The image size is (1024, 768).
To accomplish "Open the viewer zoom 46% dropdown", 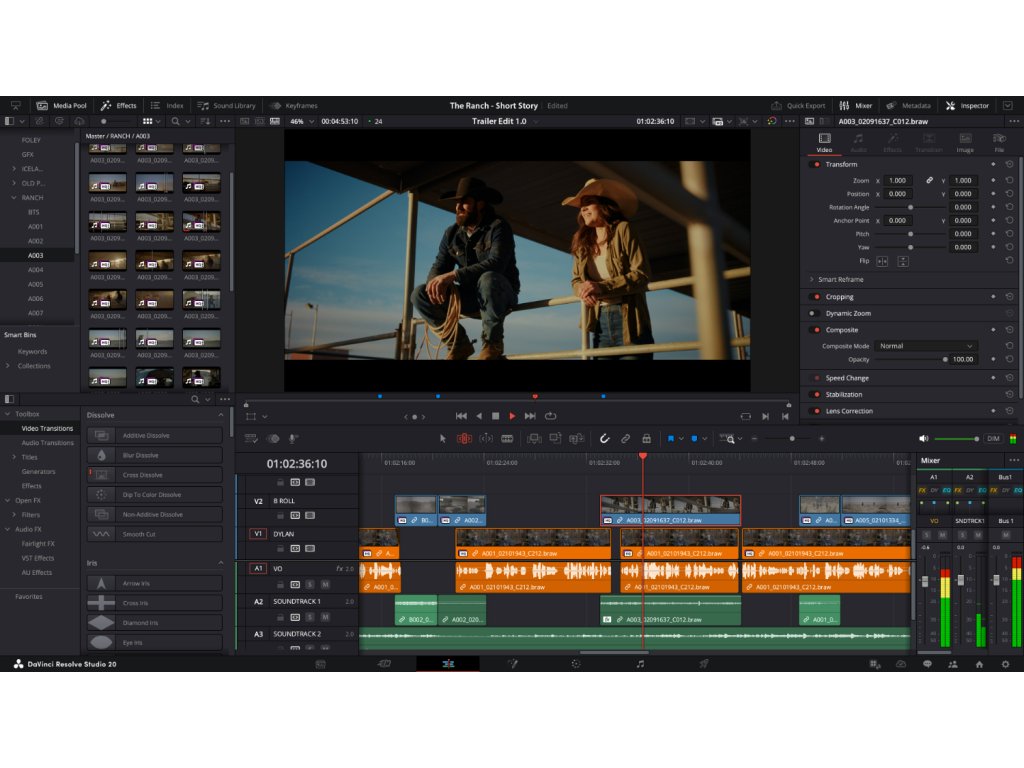I will coord(300,121).
